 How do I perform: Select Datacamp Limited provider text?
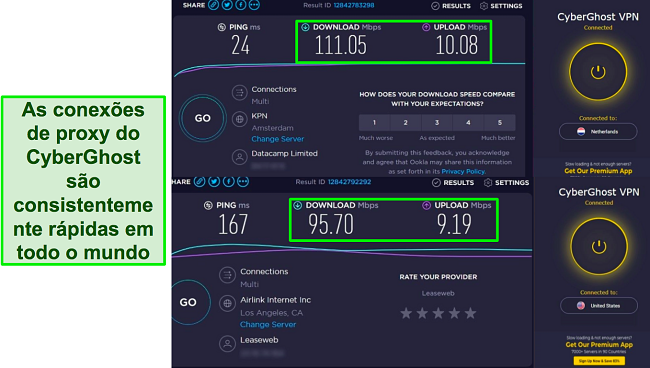[x=284, y=153]
